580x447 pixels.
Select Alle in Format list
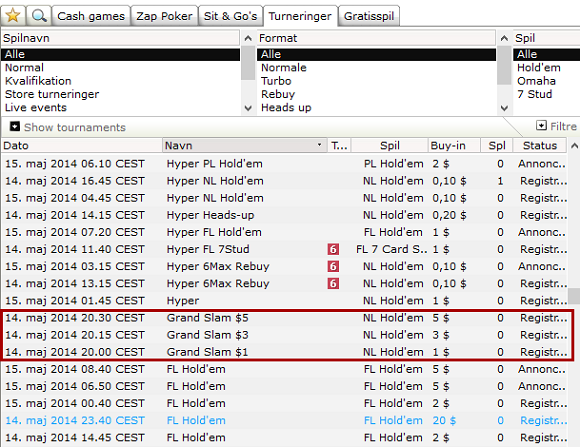click(x=377, y=54)
